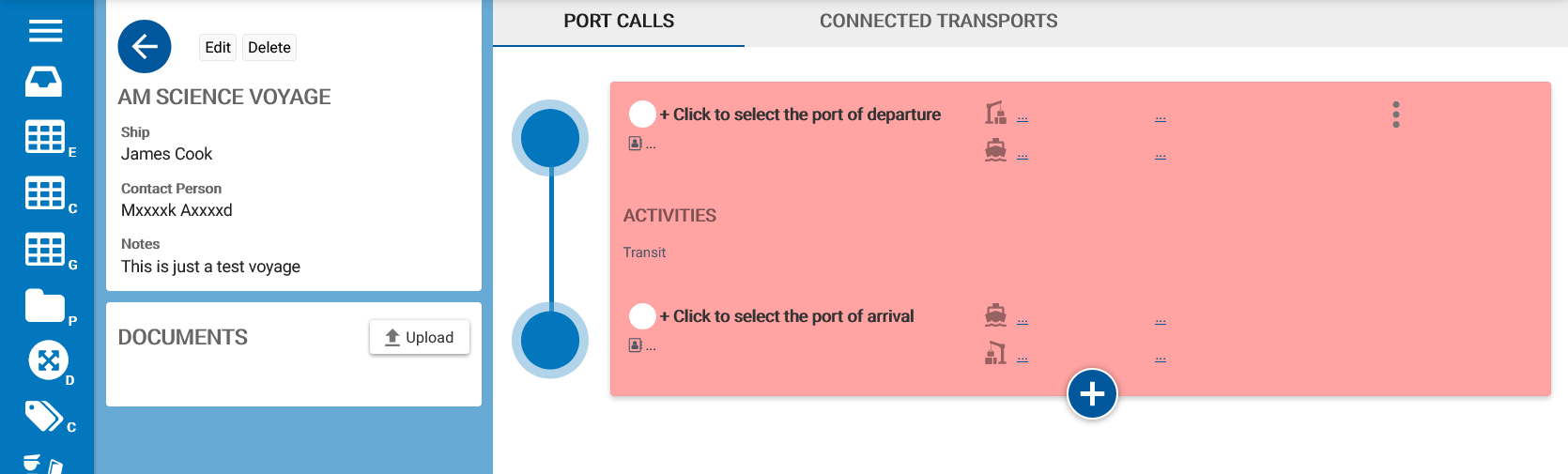Open the three-dot menu on the port call card

(1396, 115)
